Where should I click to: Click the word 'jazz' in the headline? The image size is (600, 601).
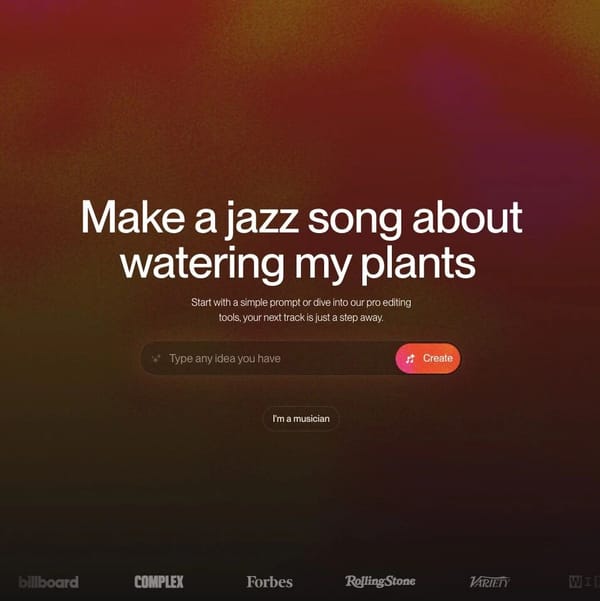point(262,219)
